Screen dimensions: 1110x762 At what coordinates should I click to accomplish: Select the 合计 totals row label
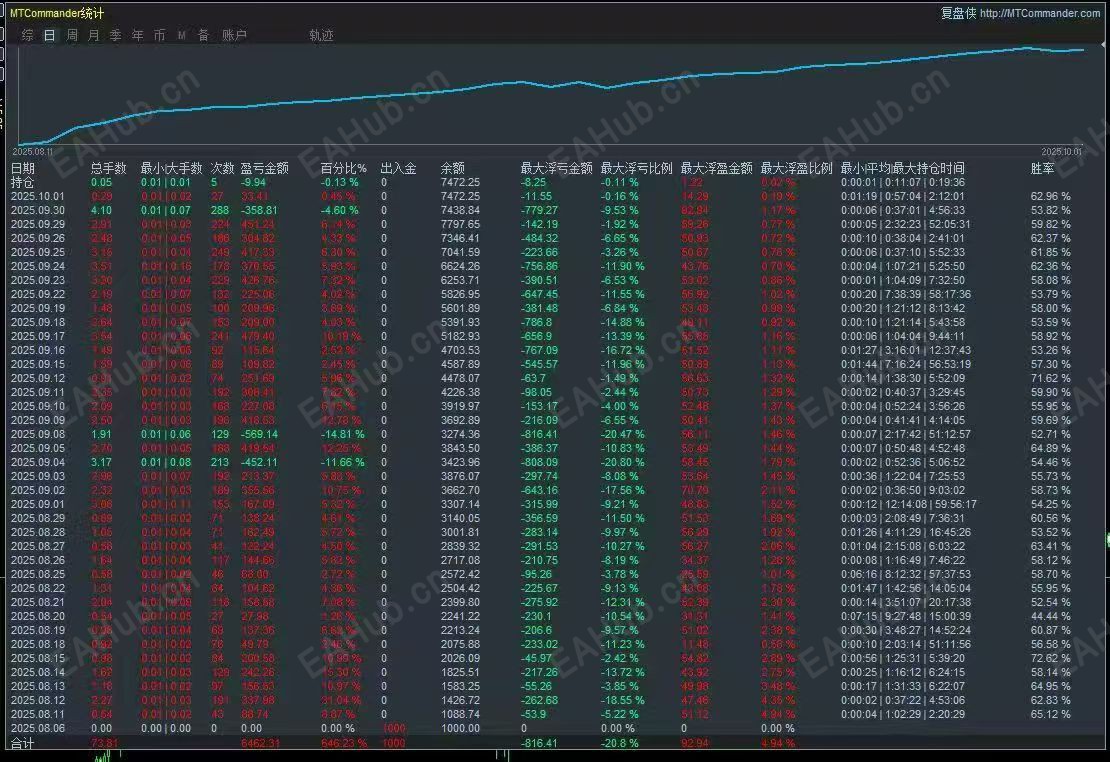coord(23,744)
